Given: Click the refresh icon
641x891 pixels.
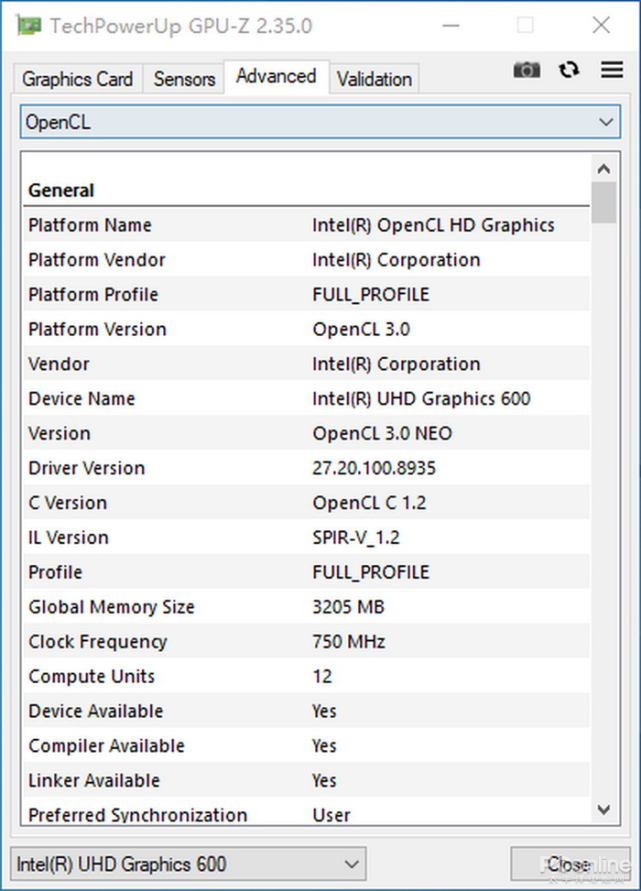Looking at the screenshot, I should pos(569,70).
